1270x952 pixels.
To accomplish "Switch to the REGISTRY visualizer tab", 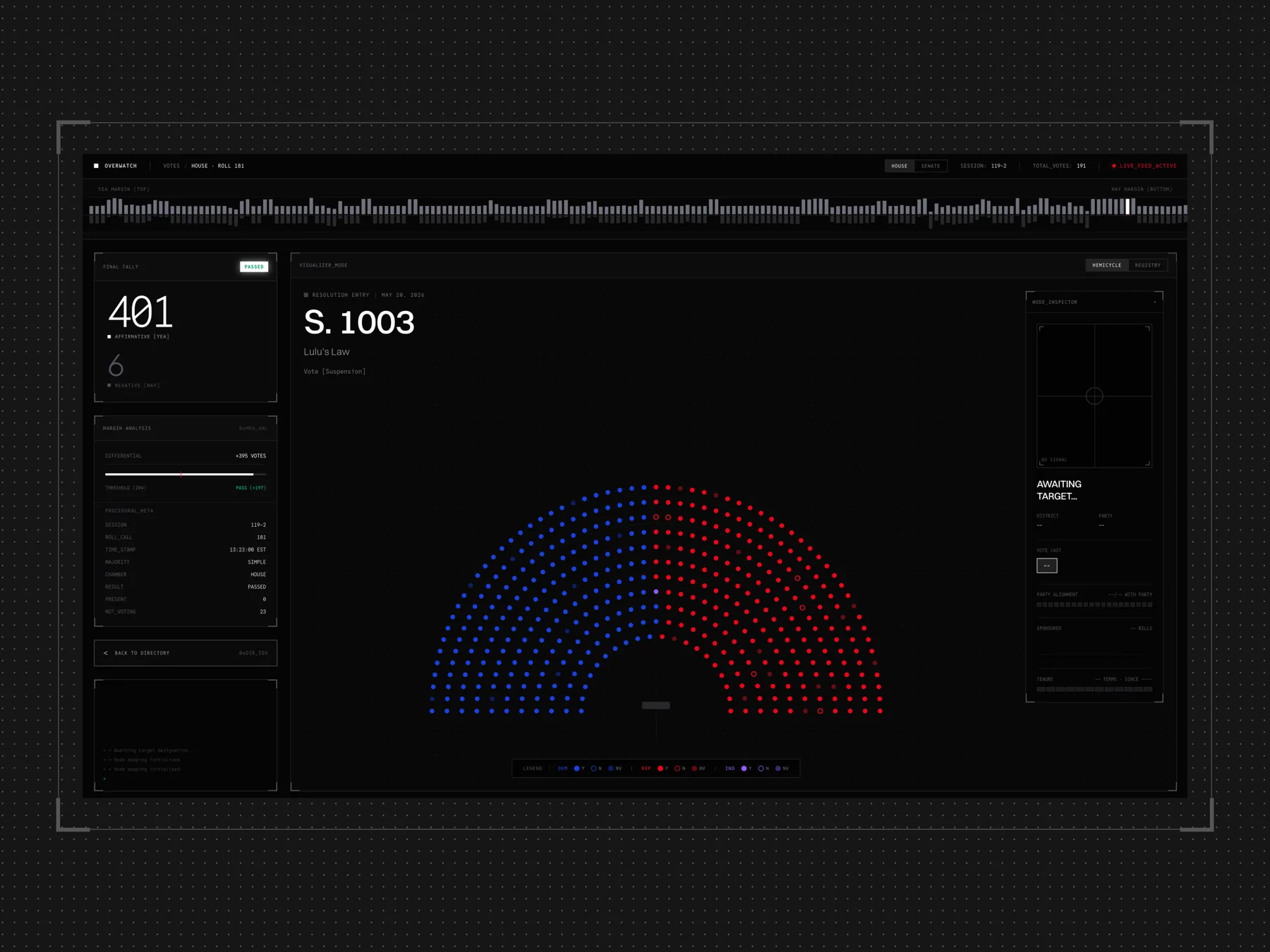I will pyautogui.click(x=1148, y=265).
